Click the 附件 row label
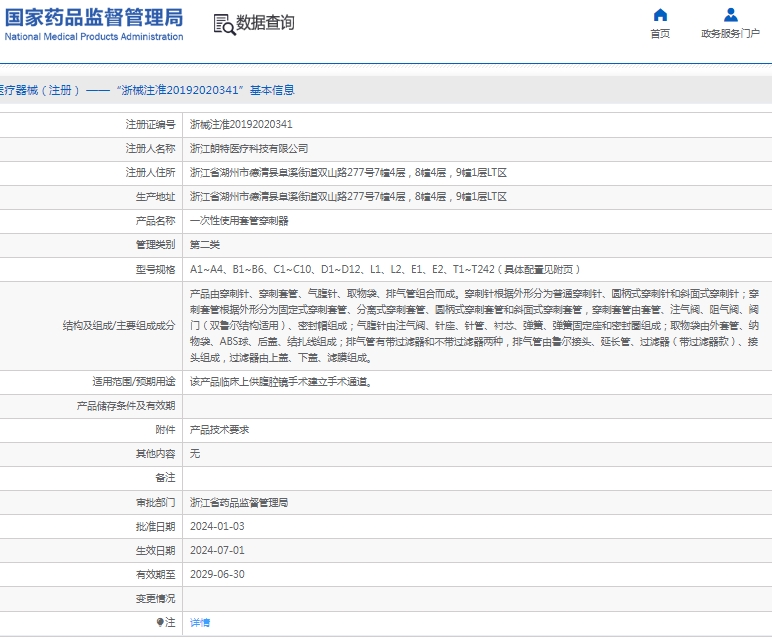The height and width of the screenshot is (639, 772). pyautogui.click(x=165, y=430)
